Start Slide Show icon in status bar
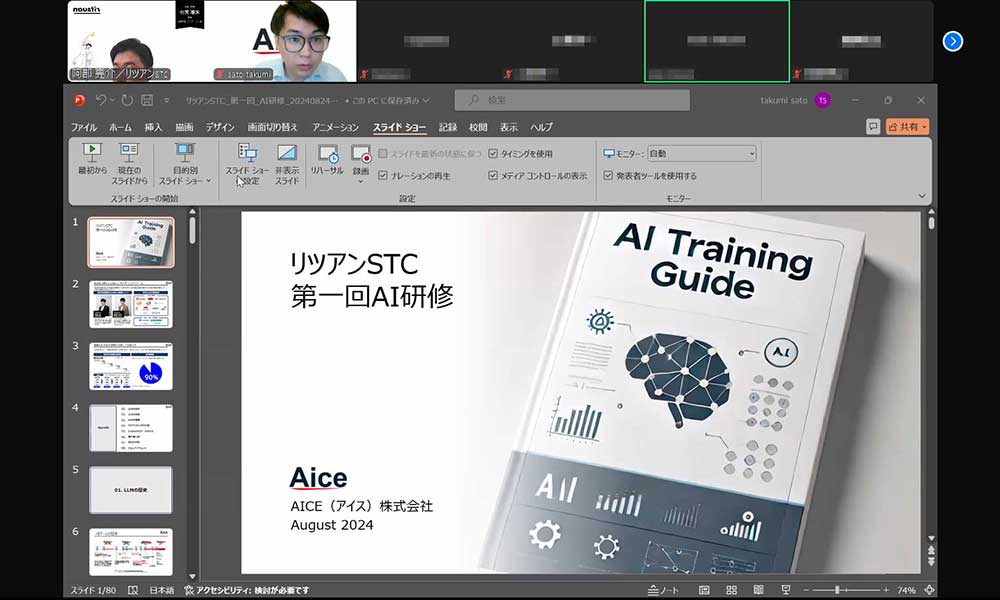Image resolution: width=1000 pixels, height=600 pixels. click(x=786, y=590)
